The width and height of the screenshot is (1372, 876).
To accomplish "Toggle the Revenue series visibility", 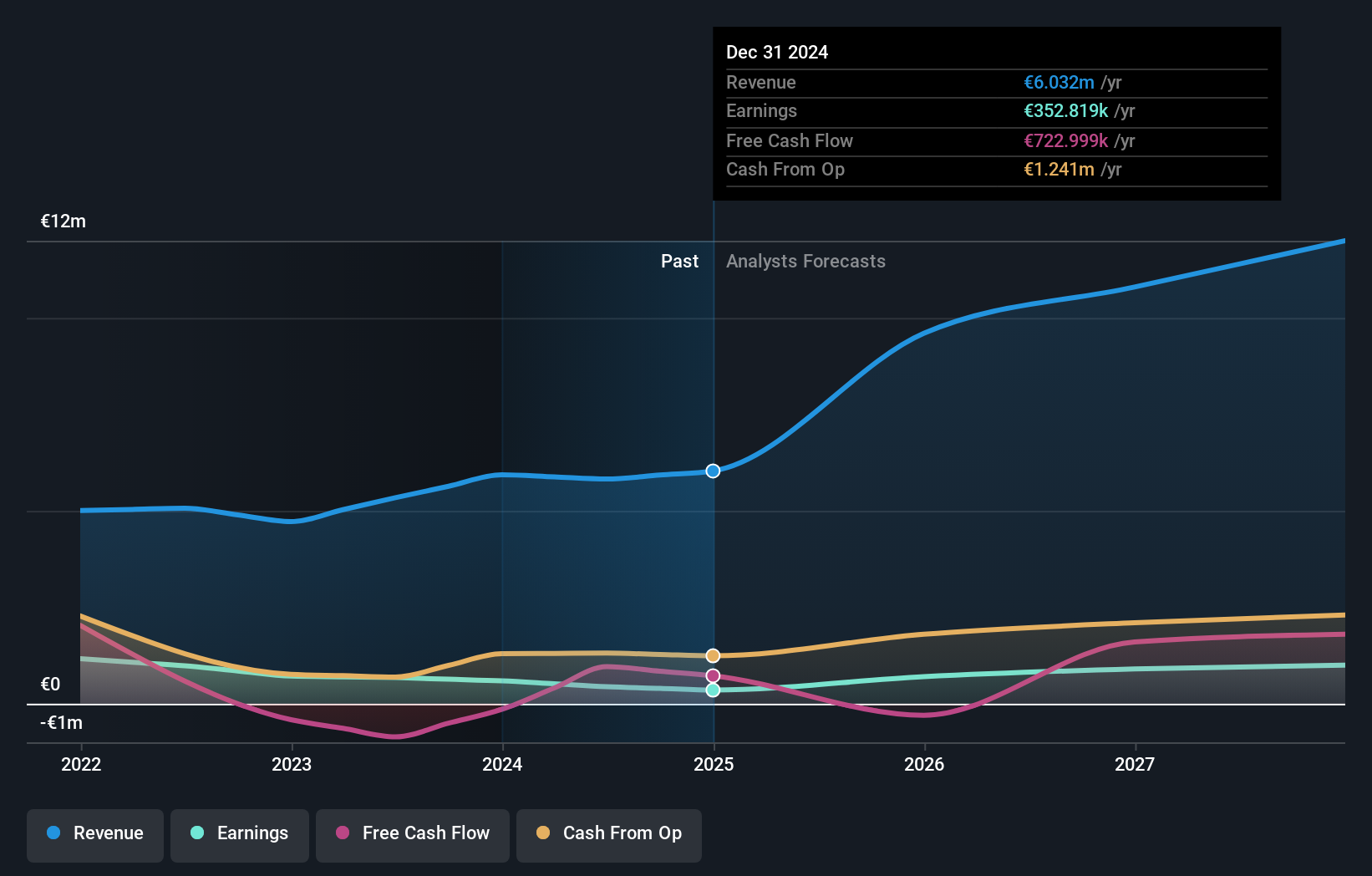I will (94, 833).
